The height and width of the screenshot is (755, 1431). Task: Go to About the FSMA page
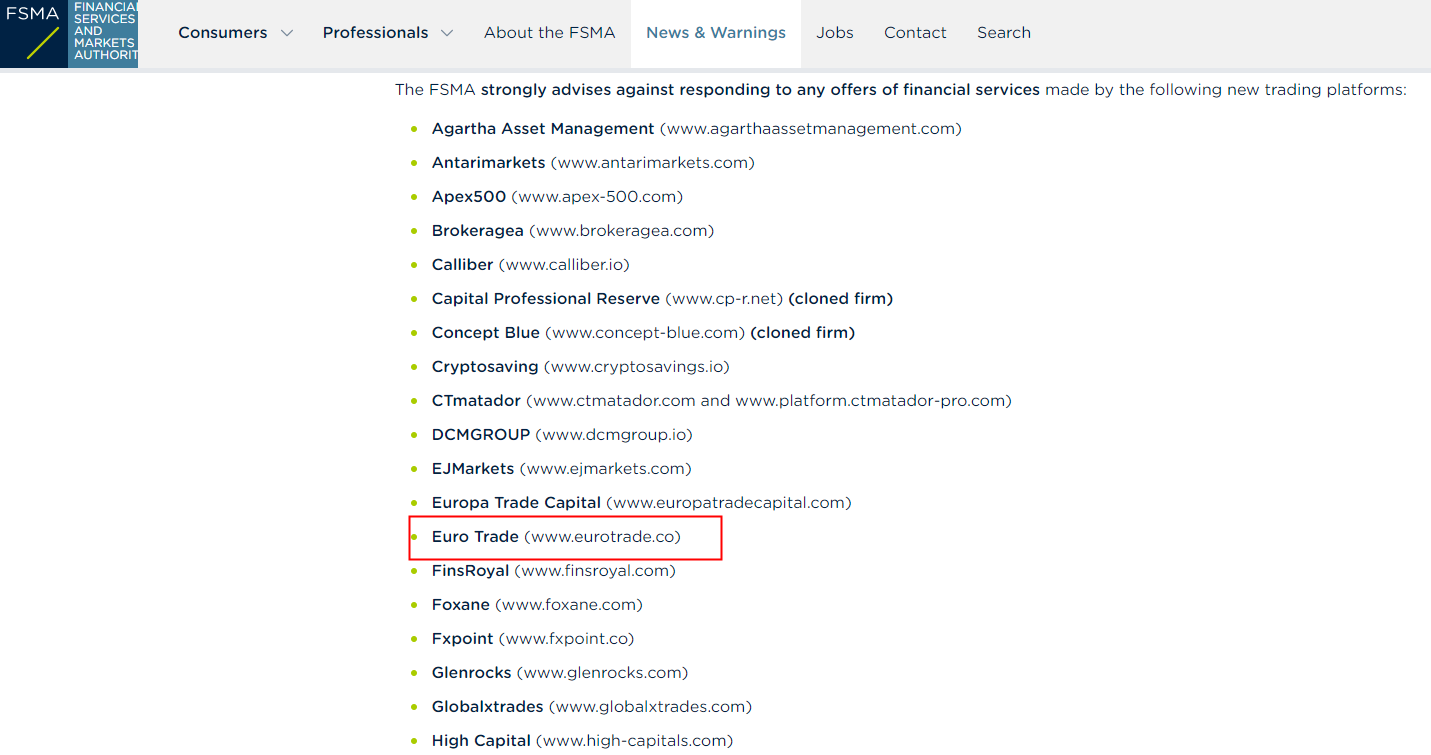tap(550, 33)
